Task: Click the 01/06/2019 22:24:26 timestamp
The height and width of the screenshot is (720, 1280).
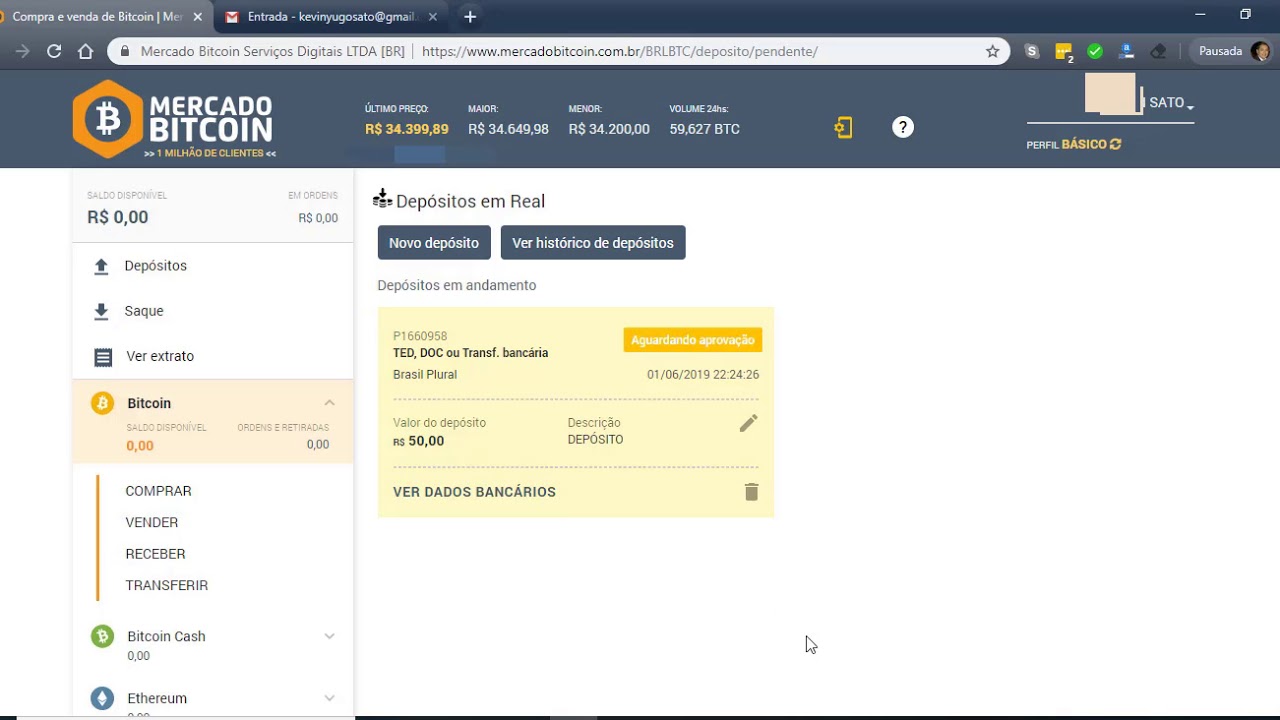Action: (x=703, y=375)
